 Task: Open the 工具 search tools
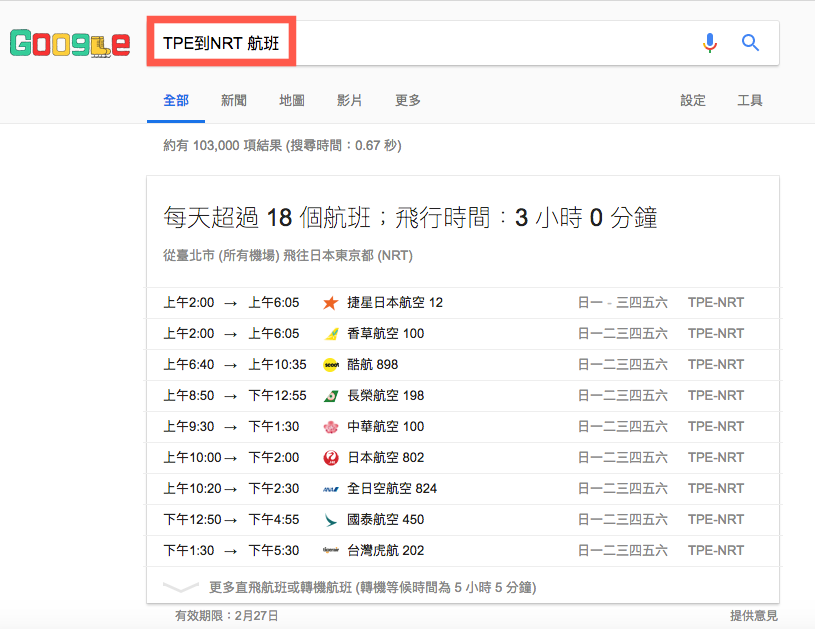point(750,100)
